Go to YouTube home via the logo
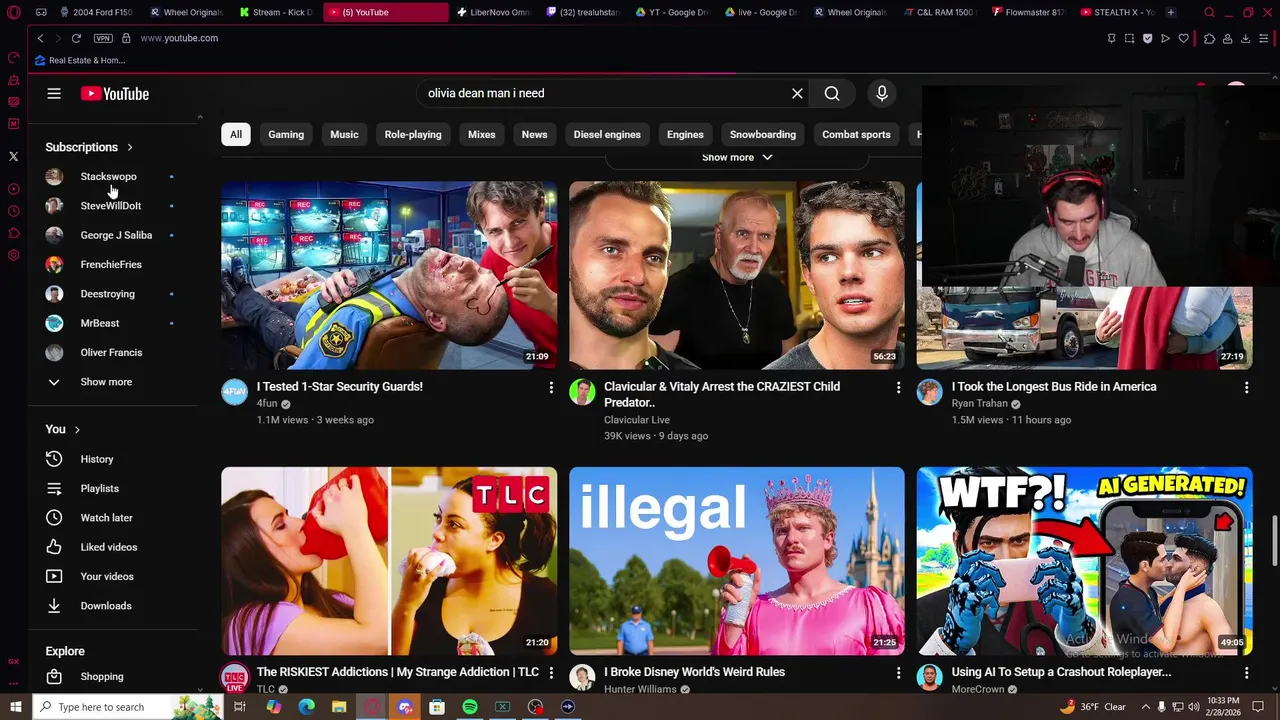Screen dimensions: 1280x720 (x=115, y=93)
